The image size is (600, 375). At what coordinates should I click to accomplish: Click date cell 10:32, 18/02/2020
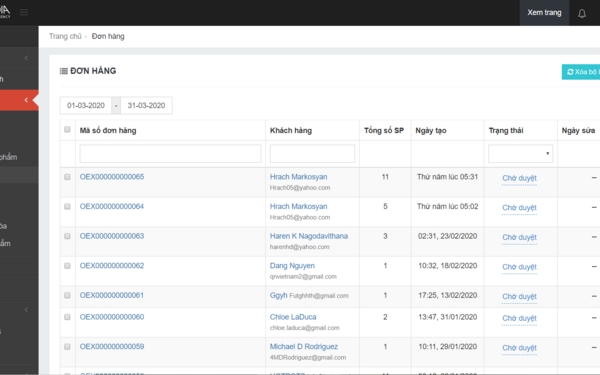pos(447,266)
